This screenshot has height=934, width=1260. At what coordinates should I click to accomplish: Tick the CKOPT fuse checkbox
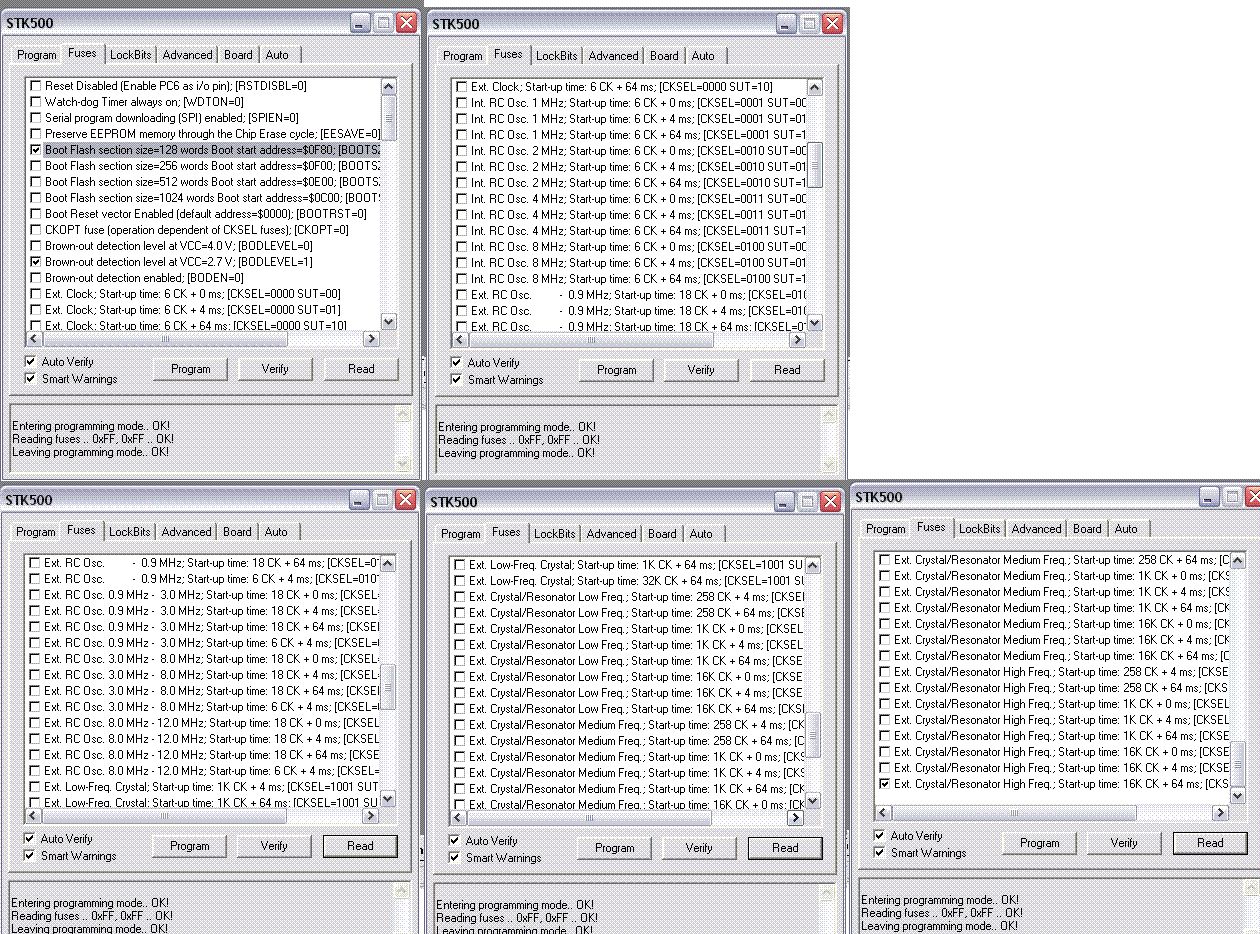[36, 230]
